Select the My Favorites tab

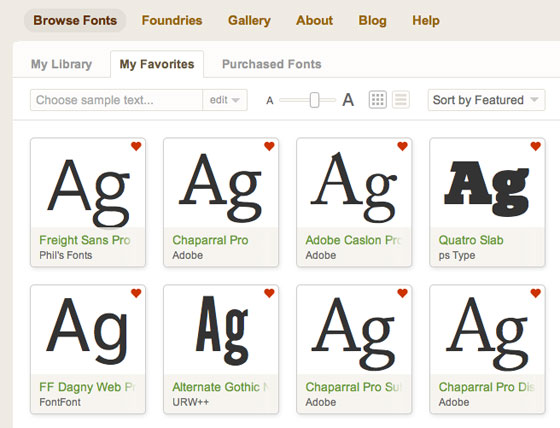point(157,64)
